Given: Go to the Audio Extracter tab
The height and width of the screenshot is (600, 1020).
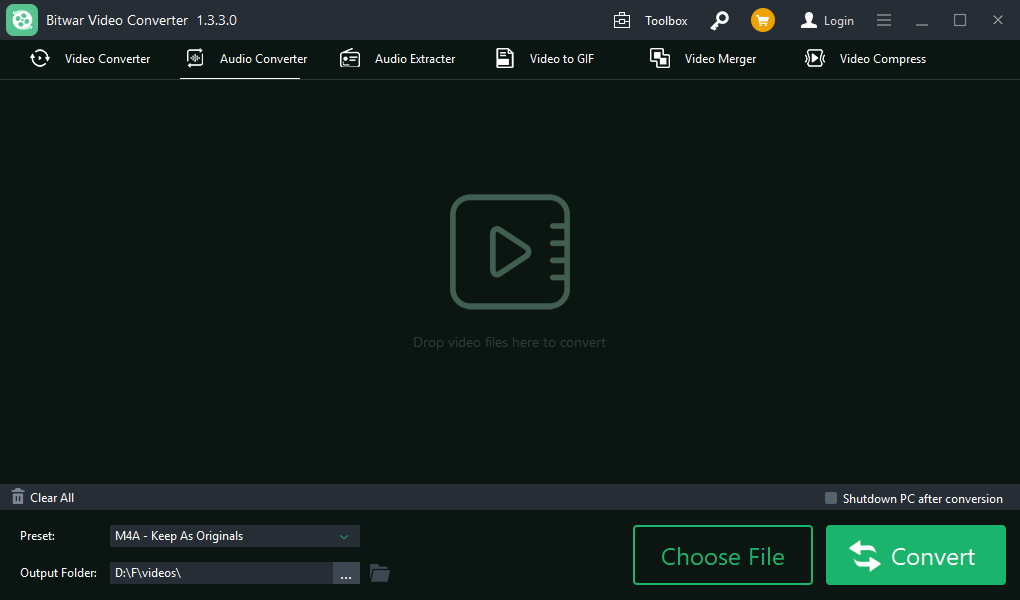Looking at the screenshot, I should click(x=397, y=59).
